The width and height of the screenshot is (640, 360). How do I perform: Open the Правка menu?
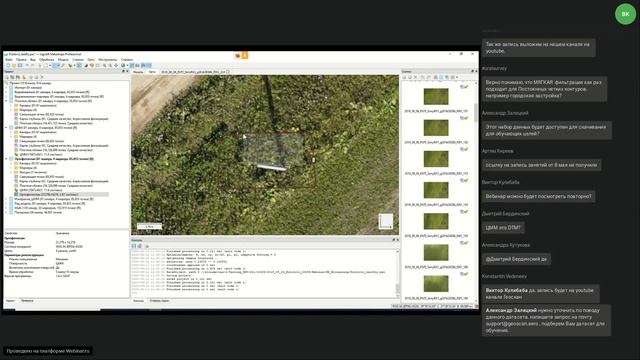click(x=21, y=60)
